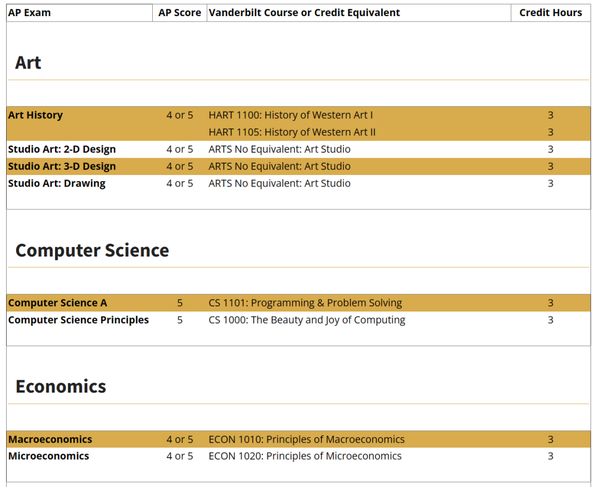Screen dimensions: 600x487
Task: Select the Studio Art: 3-D Design row label
Action: pyautogui.click(x=62, y=166)
